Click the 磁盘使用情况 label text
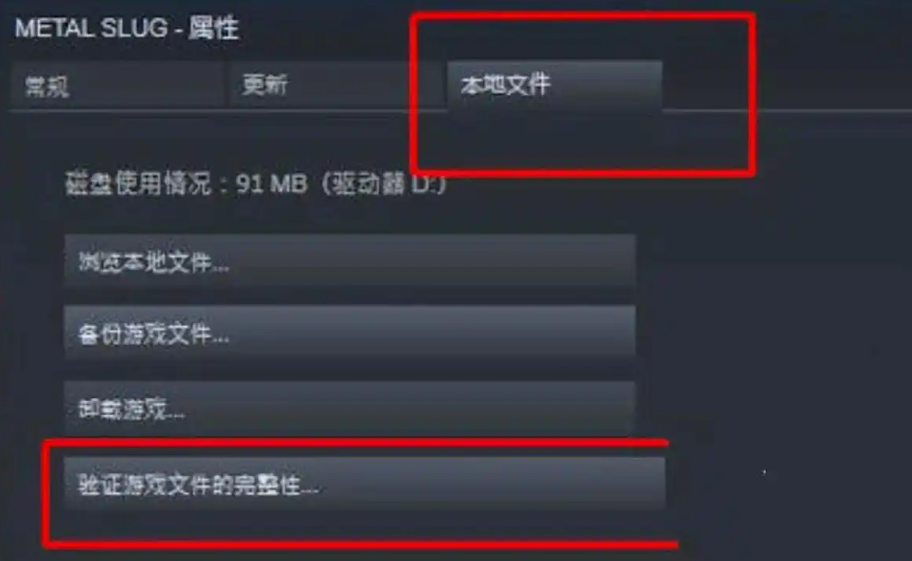This screenshot has width=912, height=561. click(x=138, y=184)
